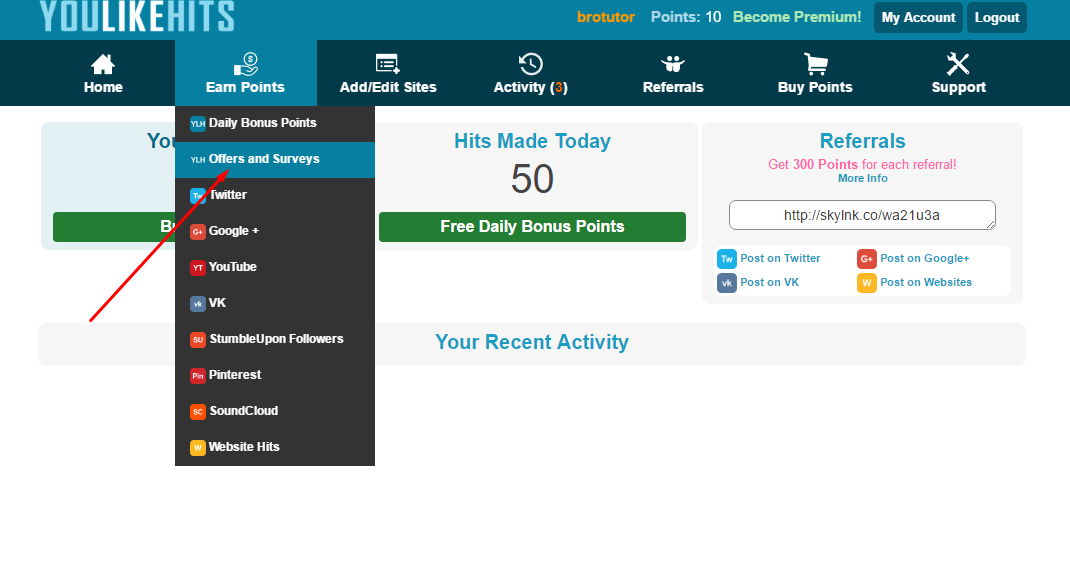Click the Referrals panel heading
The width and height of the screenshot is (1070, 561).
click(x=863, y=141)
